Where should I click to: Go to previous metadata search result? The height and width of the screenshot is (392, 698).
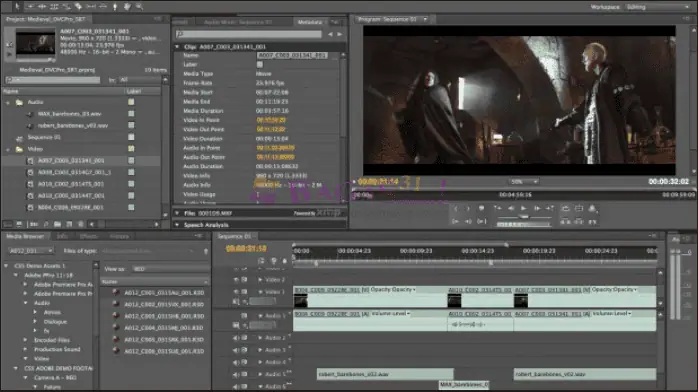tap(330, 34)
